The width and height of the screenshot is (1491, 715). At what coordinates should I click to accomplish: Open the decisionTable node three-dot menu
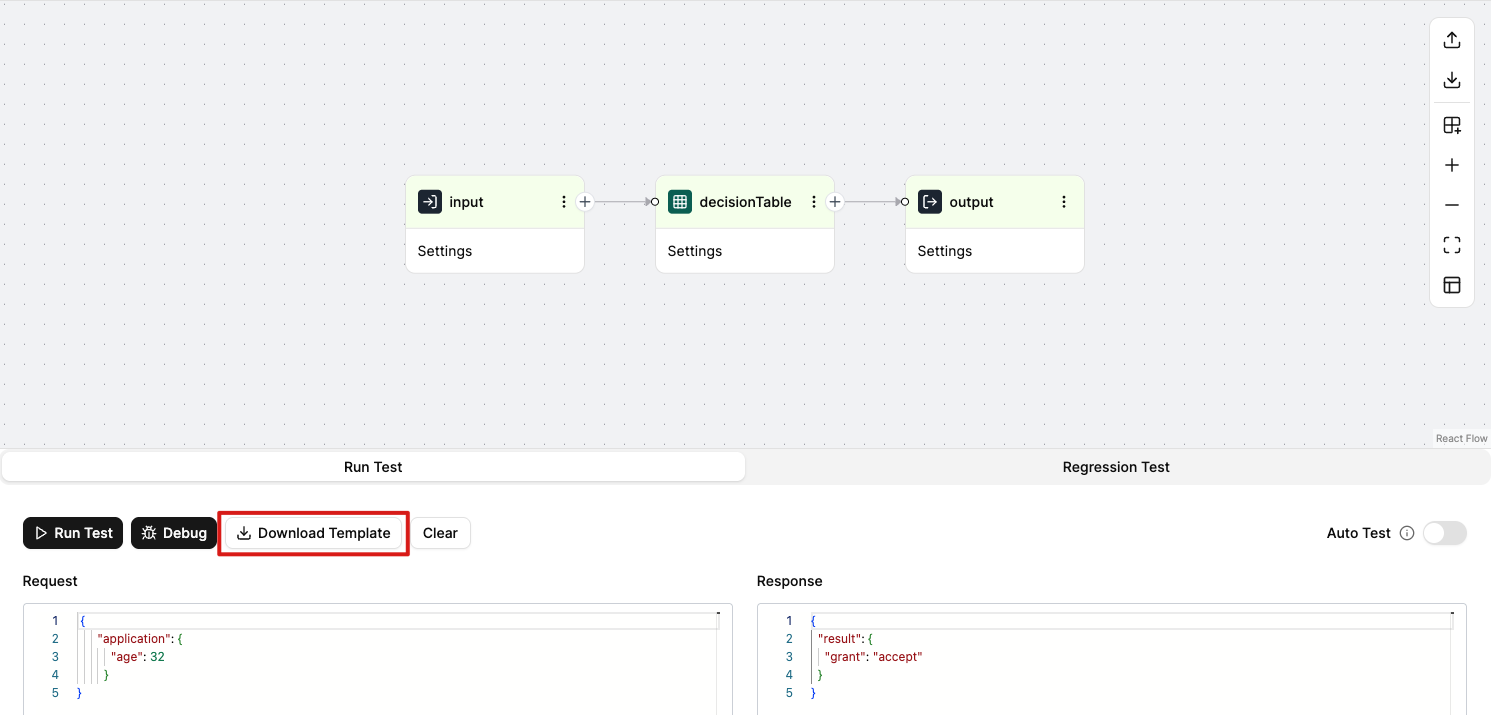pyautogui.click(x=814, y=202)
